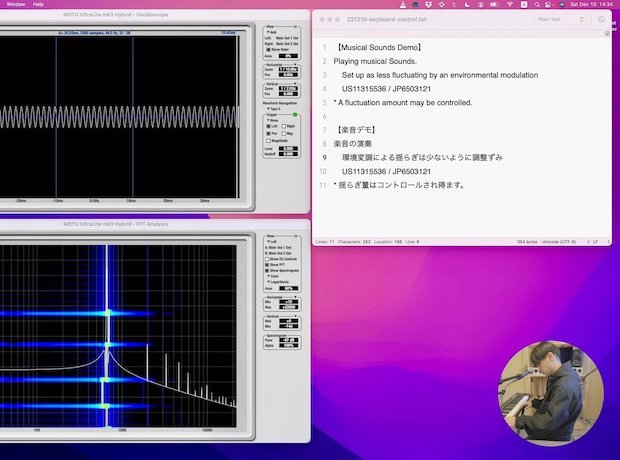Open the Color dropdown in the FFT View panel
Viewport: 620px width, 460px height.
273,276
